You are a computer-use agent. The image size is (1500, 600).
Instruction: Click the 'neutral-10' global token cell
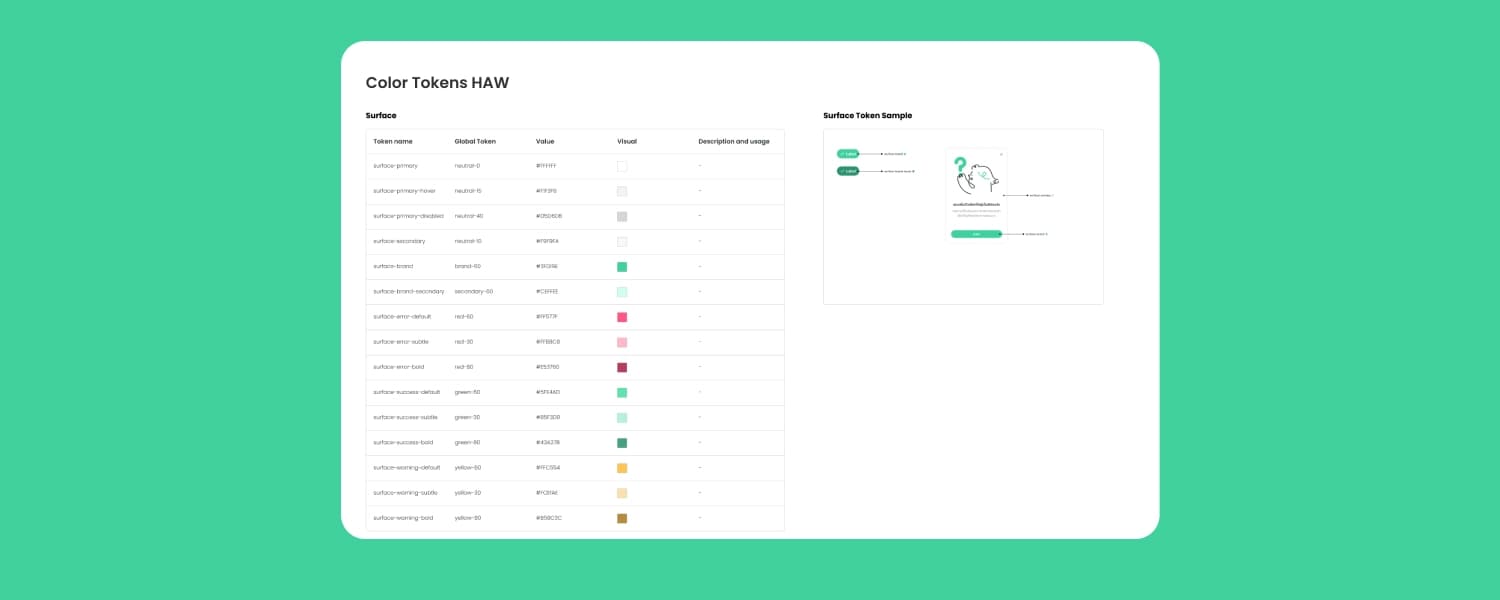(468, 241)
